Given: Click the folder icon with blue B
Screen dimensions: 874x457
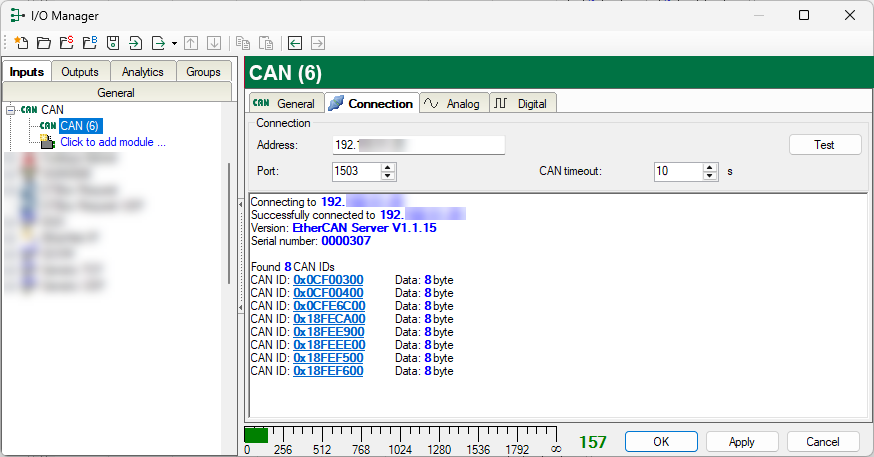Looking at the screenshot, I should click(89, 43).
